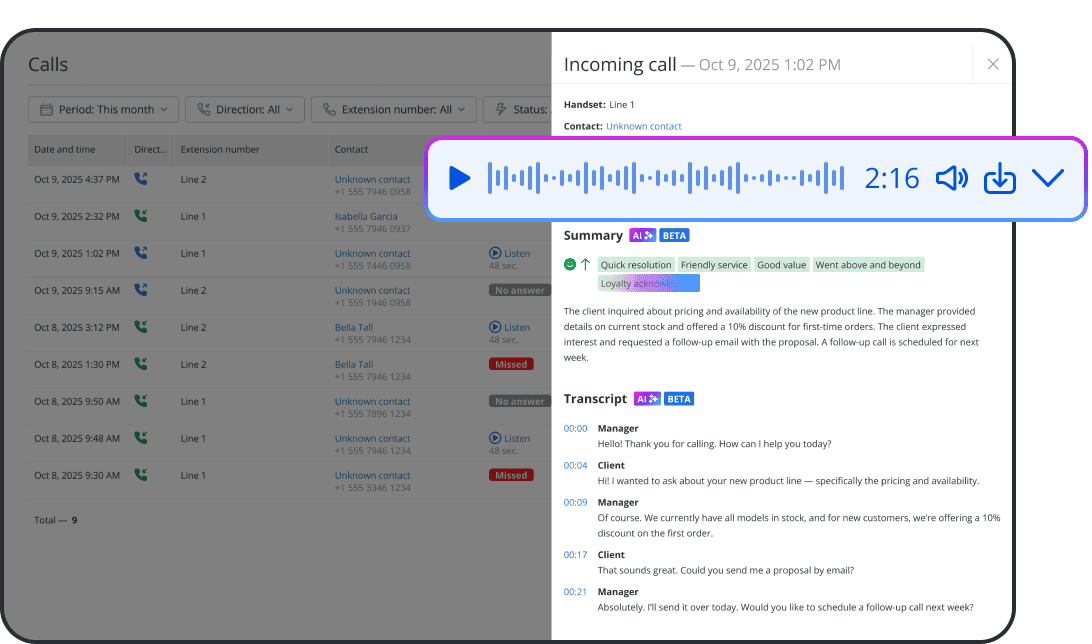The image size is (1092, 644).
Task: Open the Direction: All dropdown
Action: pyautogui.click(x=244, y=109)
